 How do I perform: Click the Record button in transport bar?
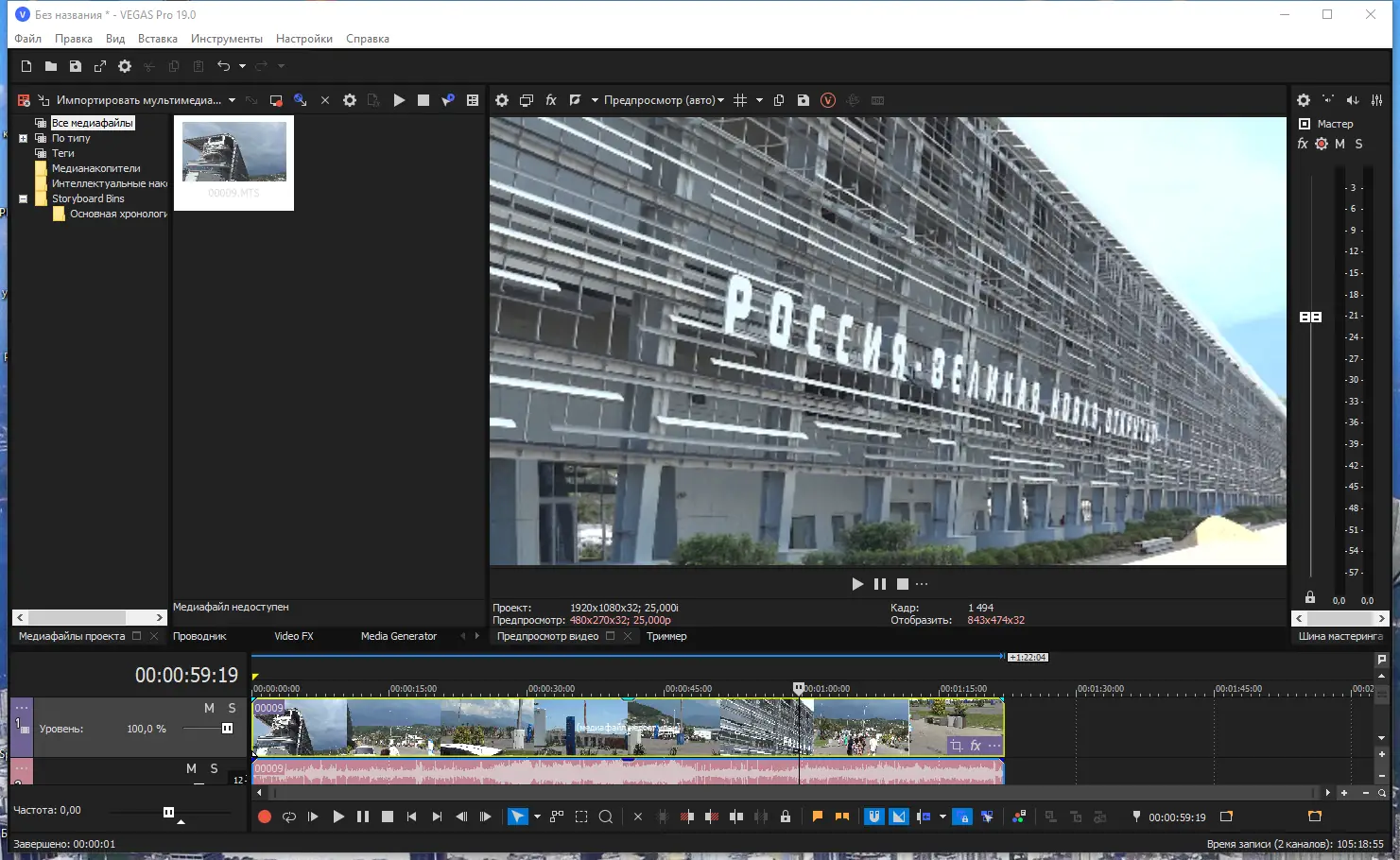click(265, 817)
